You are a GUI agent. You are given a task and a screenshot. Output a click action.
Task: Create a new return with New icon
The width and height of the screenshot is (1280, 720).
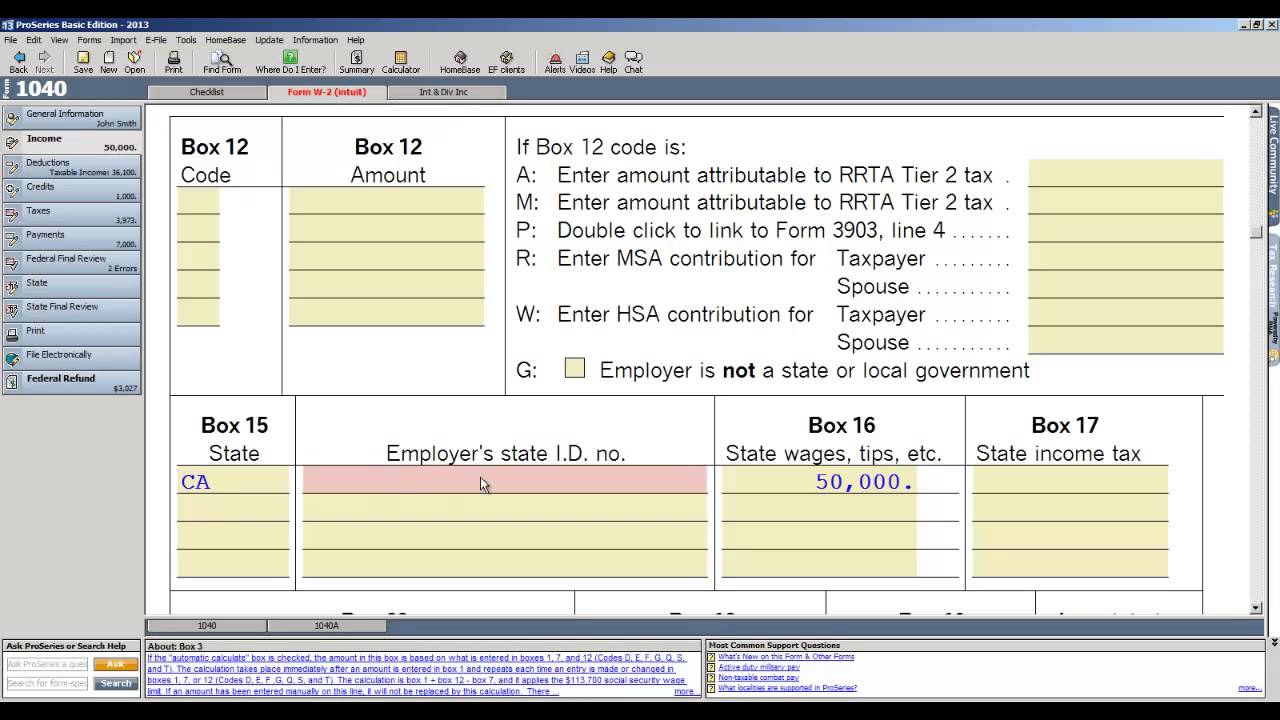pyautogui.click(x=108, y=62)
